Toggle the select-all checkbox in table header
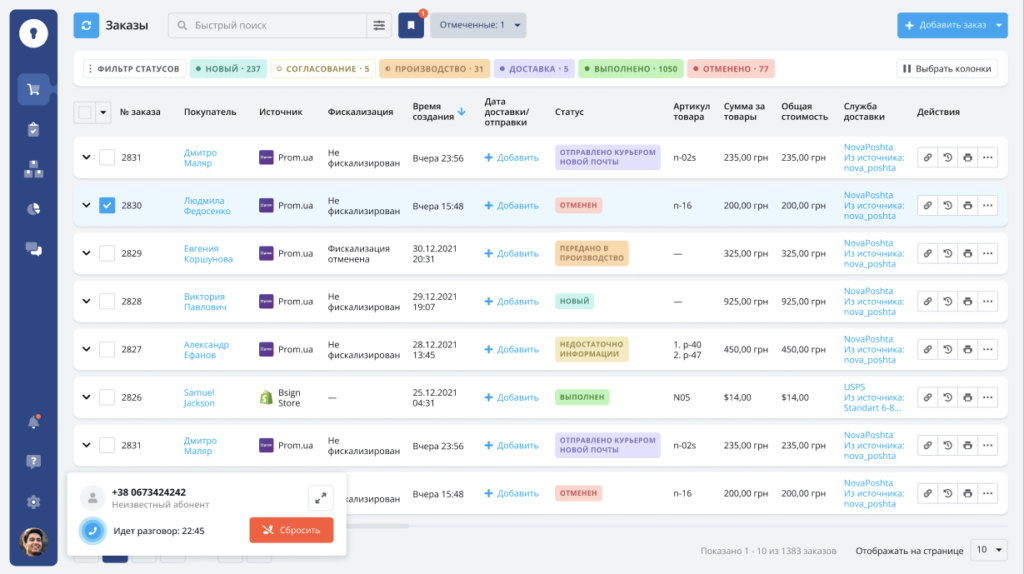Screen dimensions: 1024x574 pyautogui.click(x=85, y=112)
